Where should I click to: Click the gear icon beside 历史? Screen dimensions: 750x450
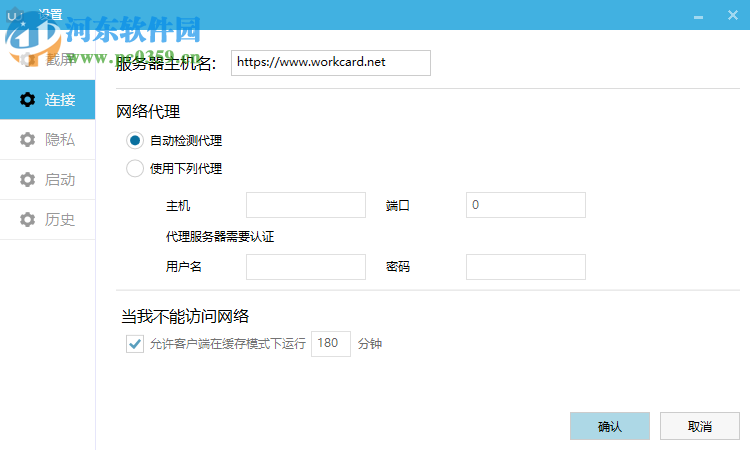point(27,220)
